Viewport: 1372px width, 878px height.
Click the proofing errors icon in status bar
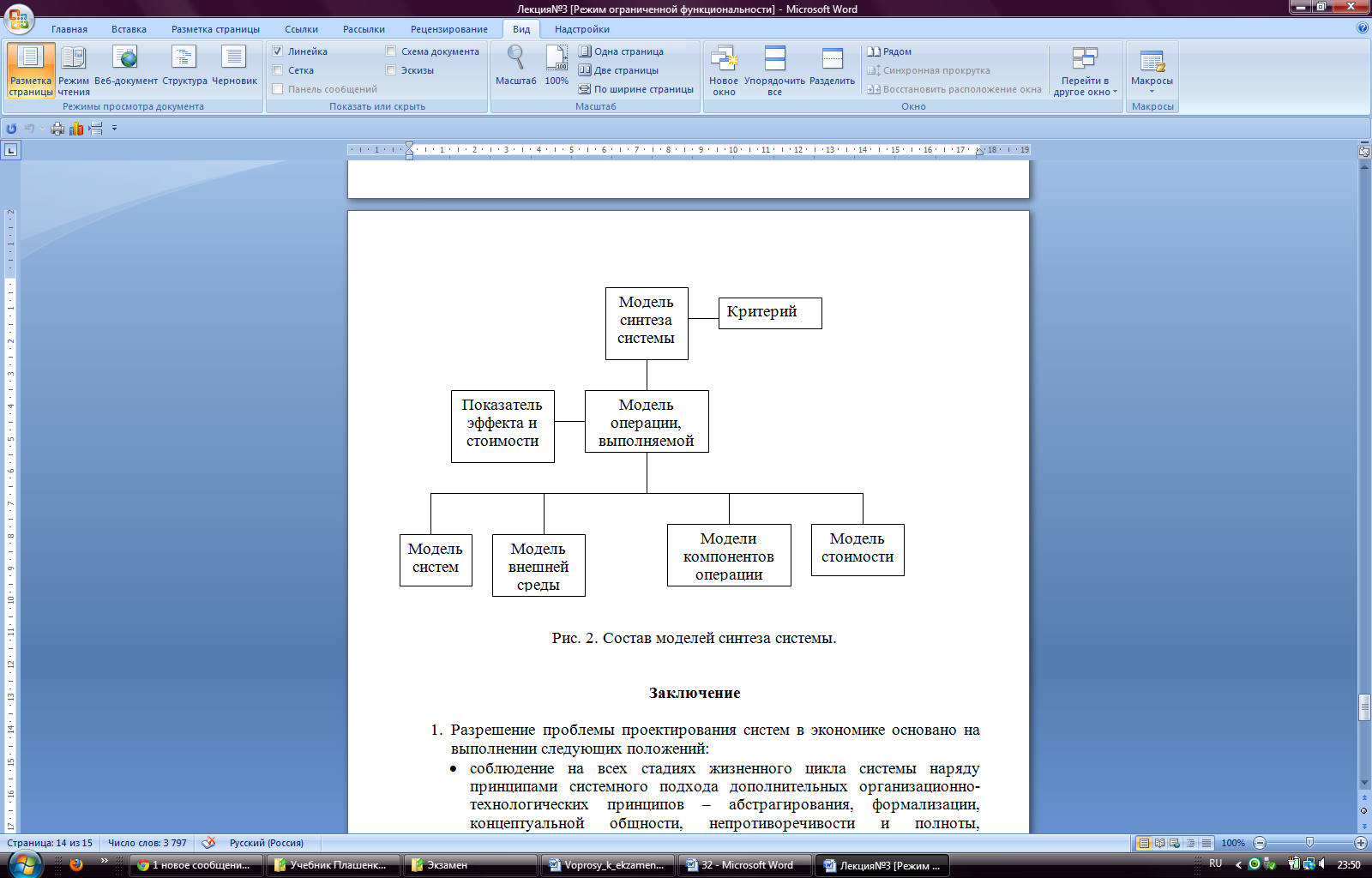208,843
